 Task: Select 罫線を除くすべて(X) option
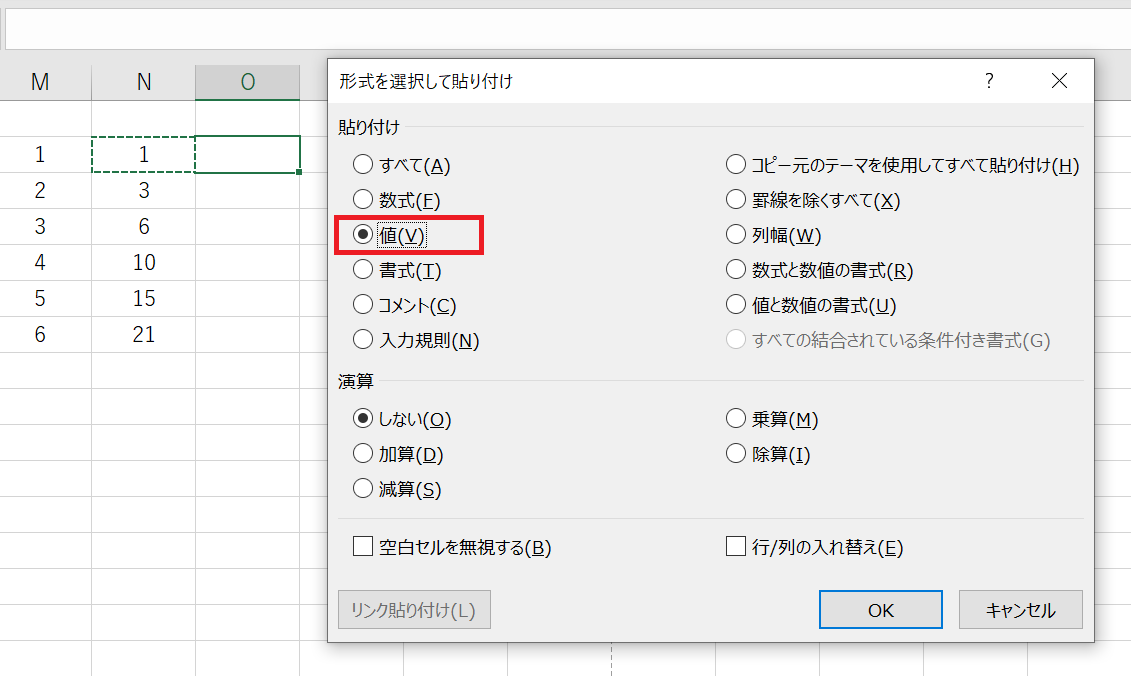(736, 200)
